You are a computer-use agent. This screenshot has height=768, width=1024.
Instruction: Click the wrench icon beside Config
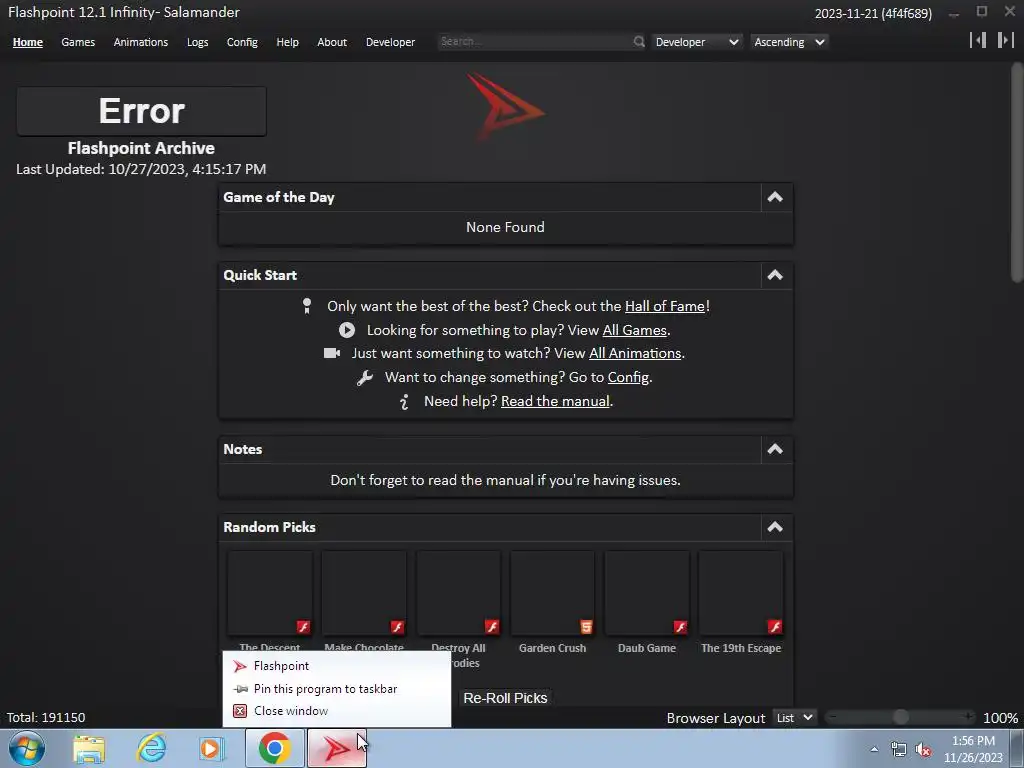[x=364, y=377]
